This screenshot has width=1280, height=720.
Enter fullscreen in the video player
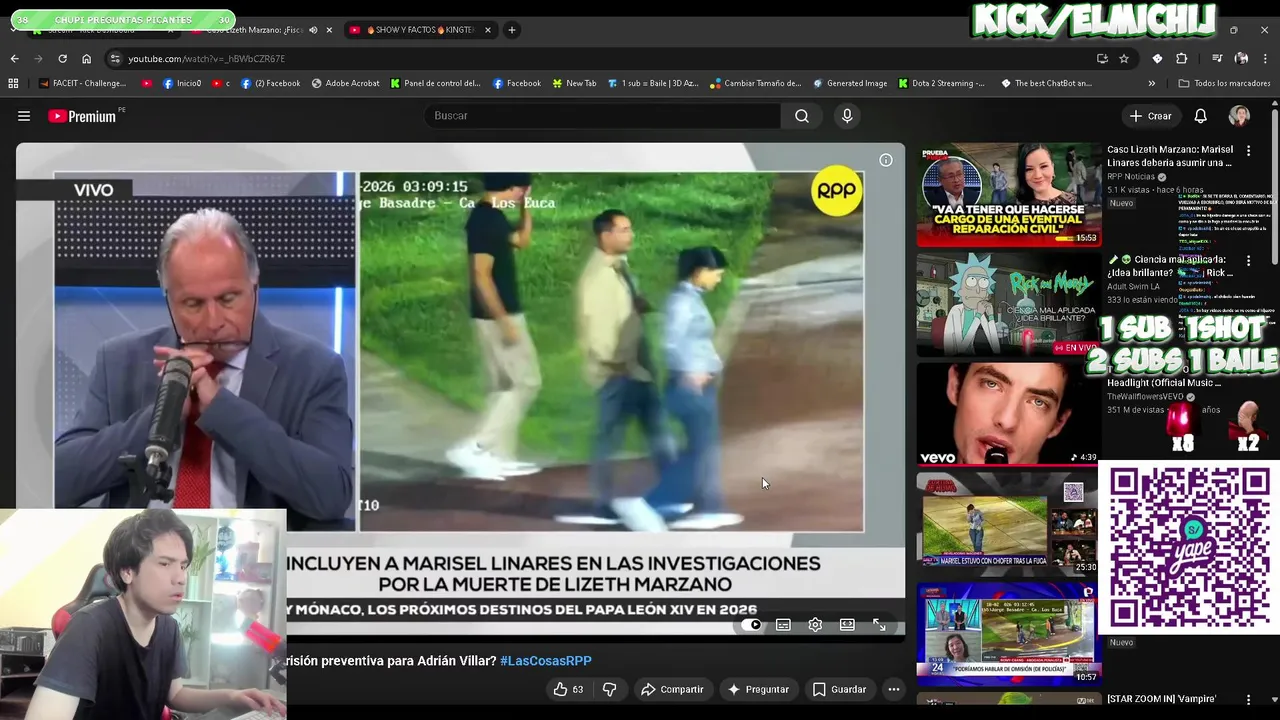879,625
